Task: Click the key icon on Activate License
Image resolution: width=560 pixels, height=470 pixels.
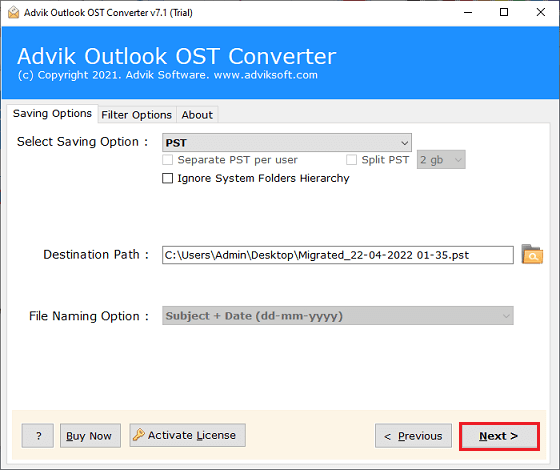Action: [139, 435]
